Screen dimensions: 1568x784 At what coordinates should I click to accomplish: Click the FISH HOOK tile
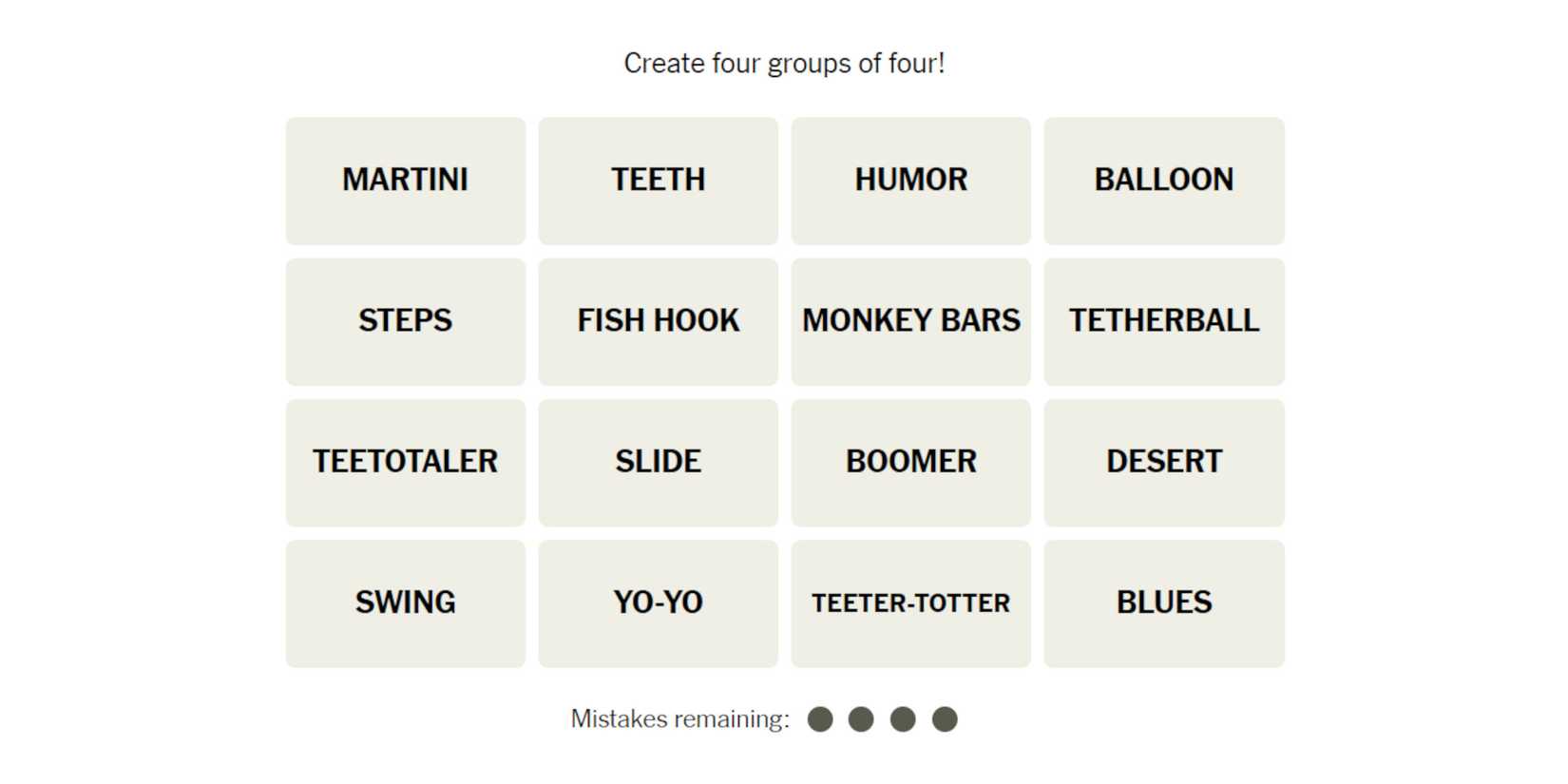(x=658, y=321)
